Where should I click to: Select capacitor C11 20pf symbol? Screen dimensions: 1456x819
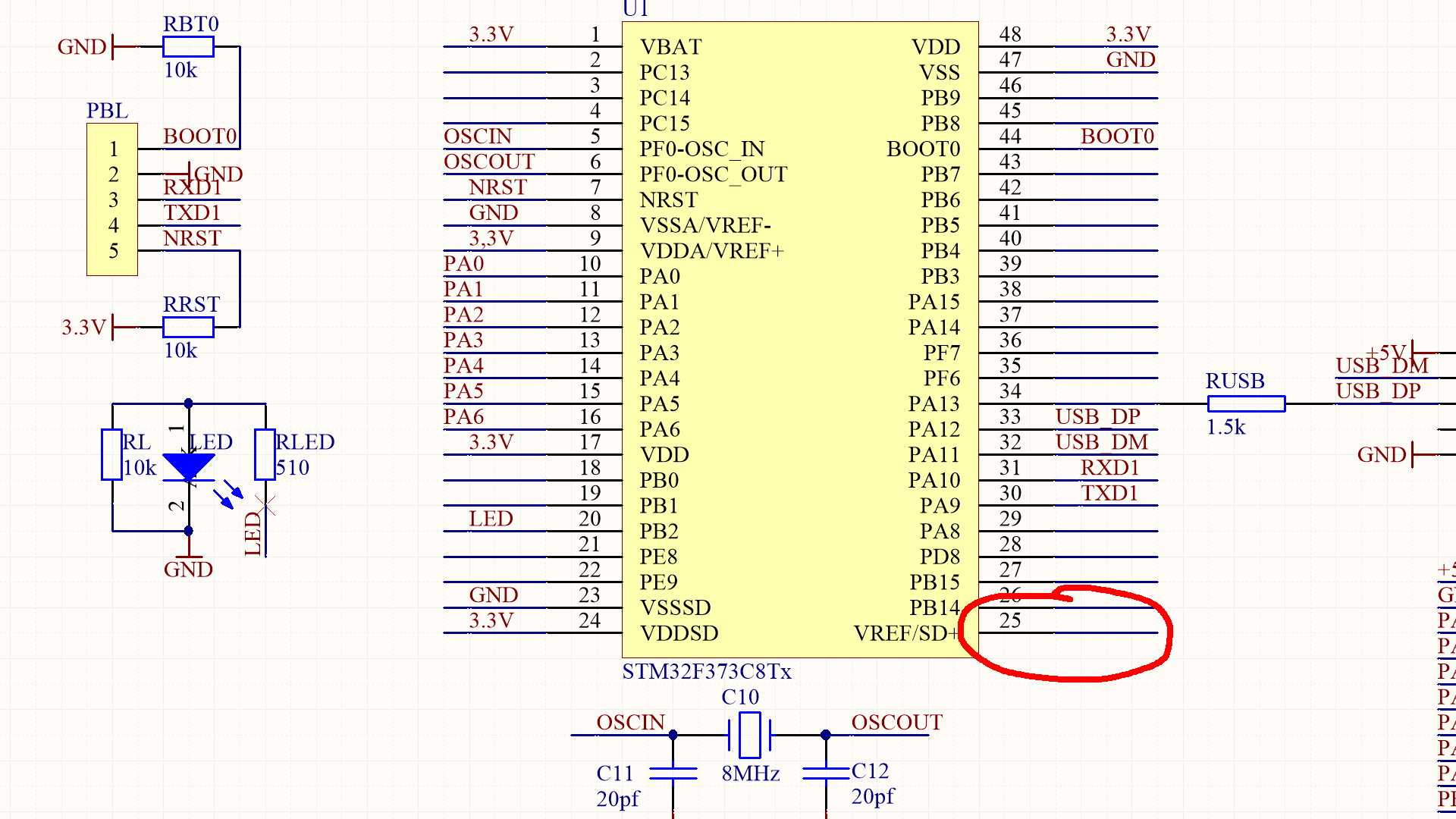[673, 775]
